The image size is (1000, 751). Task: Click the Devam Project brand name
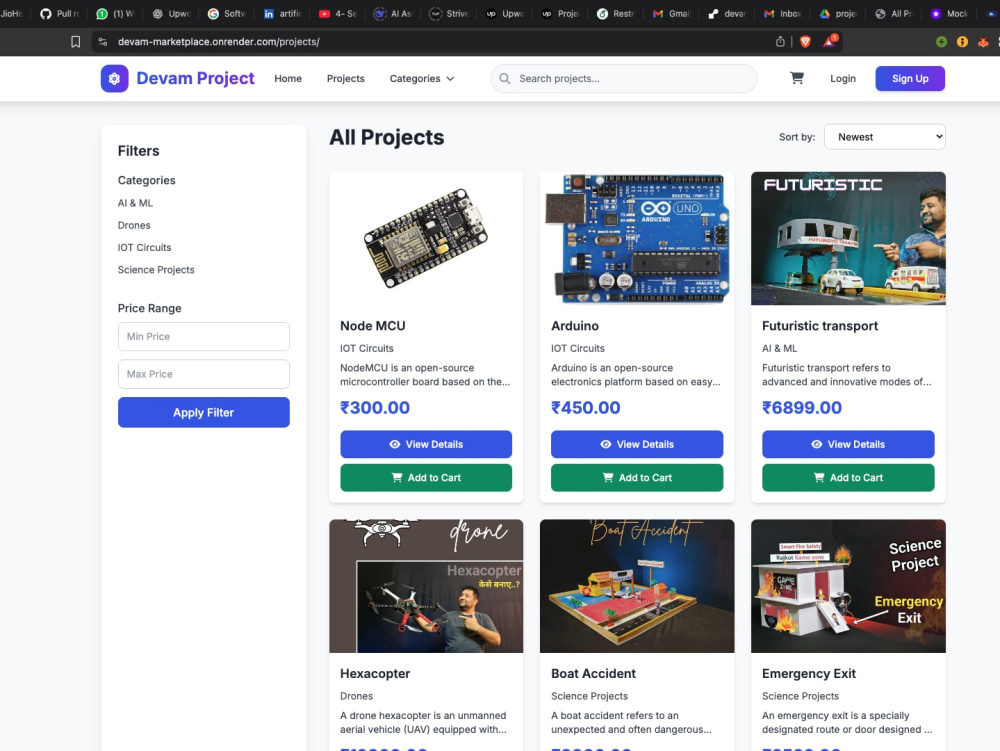pyautogui.click(x=195, y=78)
